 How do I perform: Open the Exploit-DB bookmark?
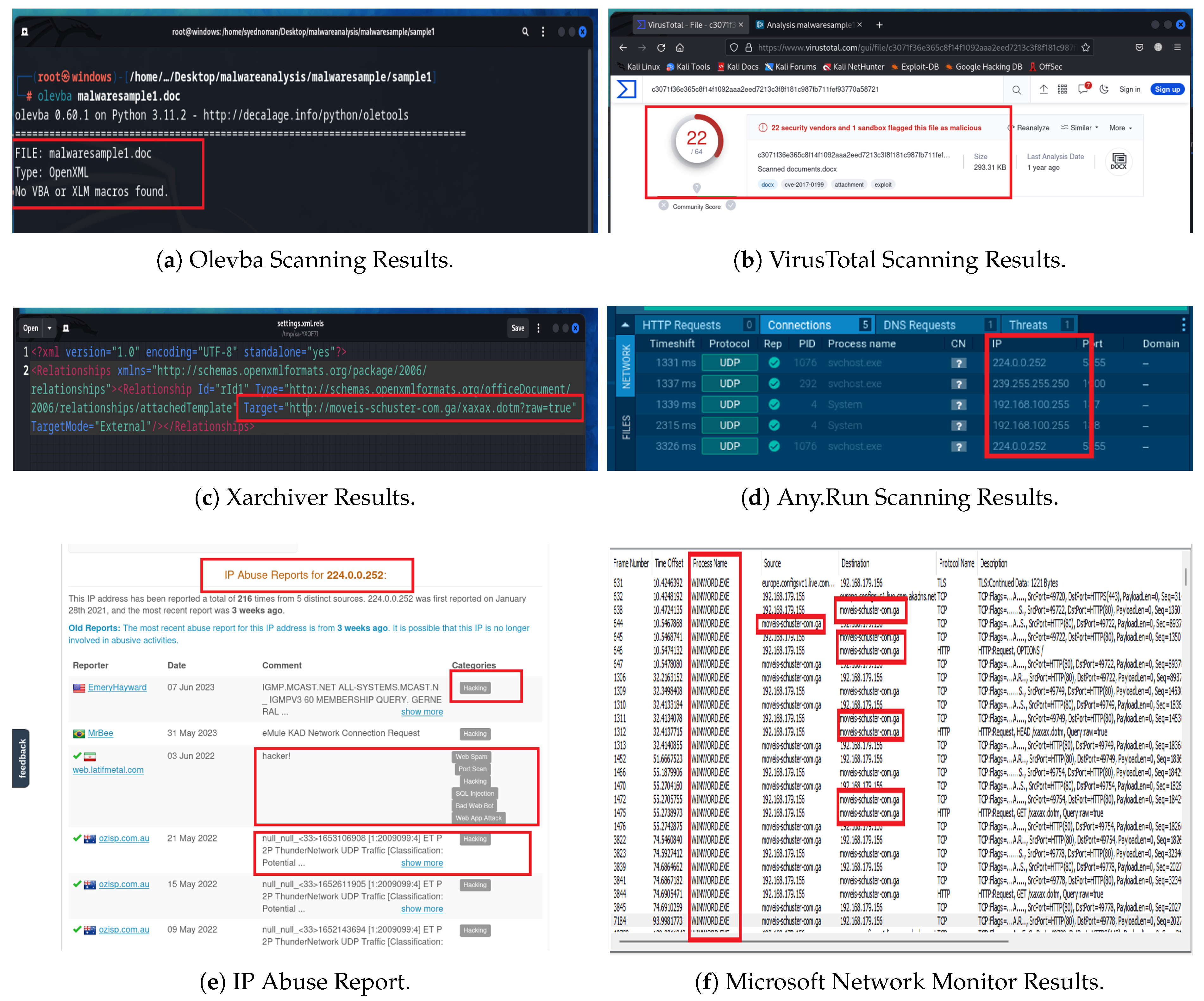click(x=915, y=67)
